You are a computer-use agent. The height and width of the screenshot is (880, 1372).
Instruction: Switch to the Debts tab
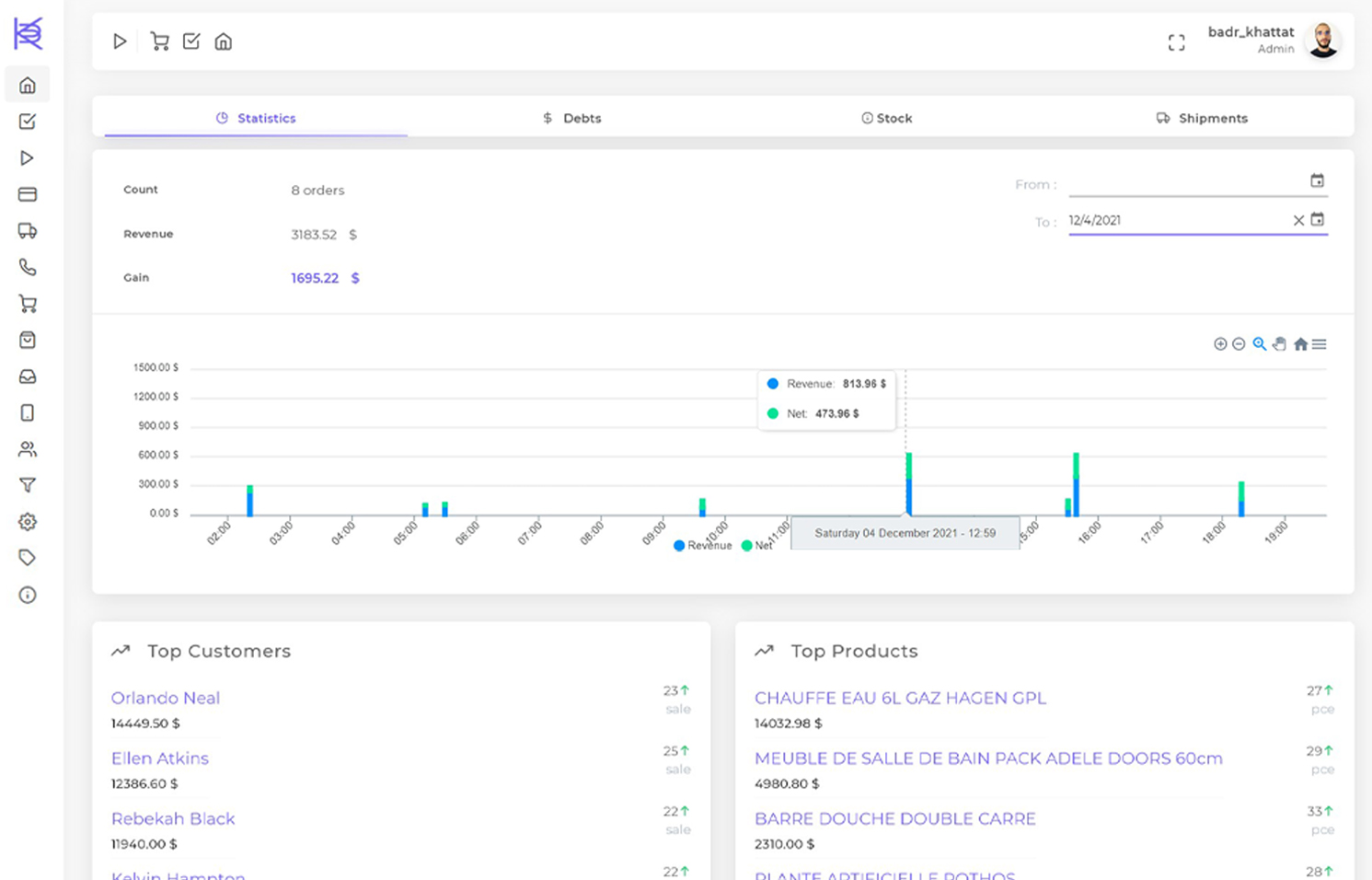point(571,118)
